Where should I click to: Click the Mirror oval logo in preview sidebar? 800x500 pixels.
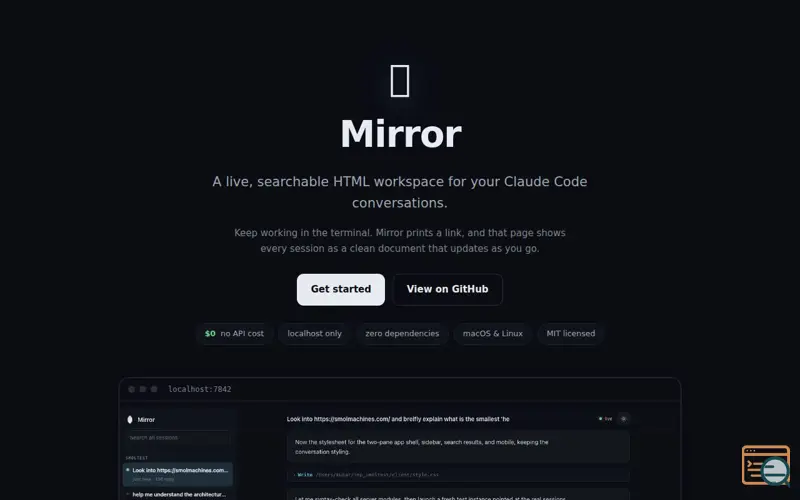tap(130, 419)
